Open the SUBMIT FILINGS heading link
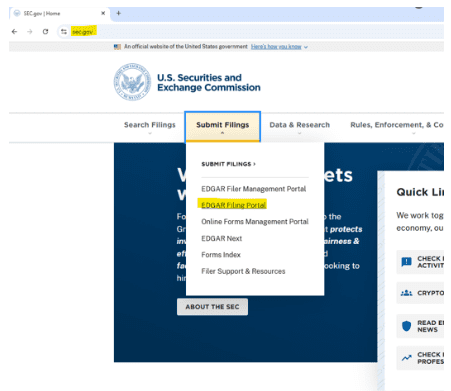This screenshot has height=391, width=451. [228, 164]
